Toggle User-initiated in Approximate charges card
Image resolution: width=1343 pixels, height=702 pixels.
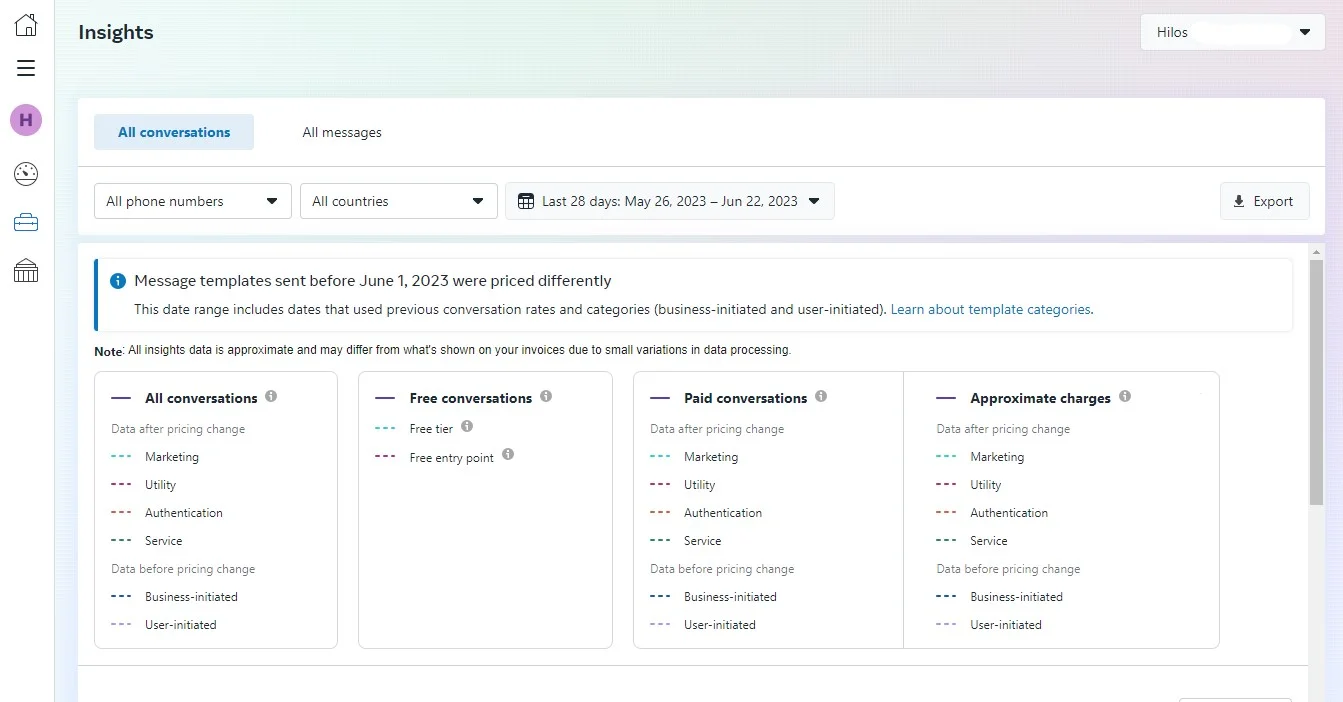point(989,625)
